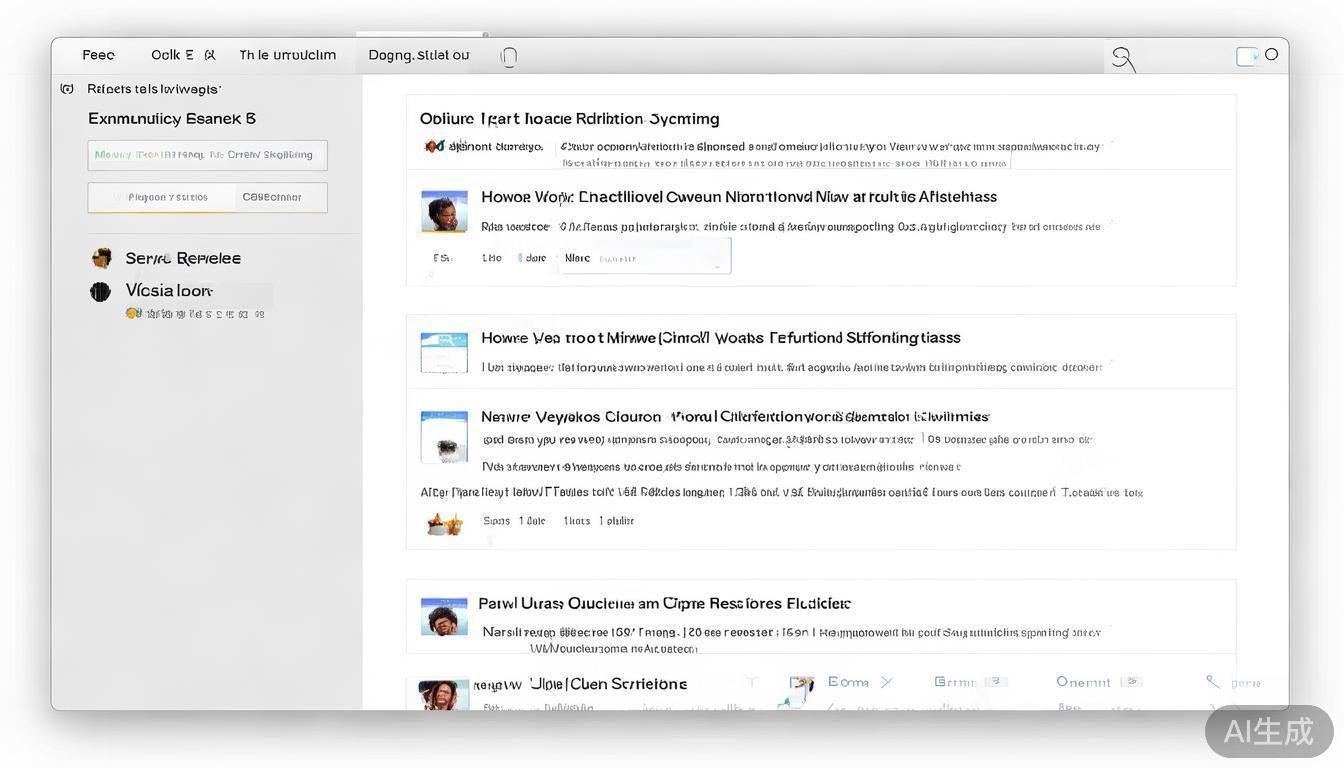Click the small icon left of Rtlpets
This screenshot has height=768, width=1344.
(x=67, y=89)
